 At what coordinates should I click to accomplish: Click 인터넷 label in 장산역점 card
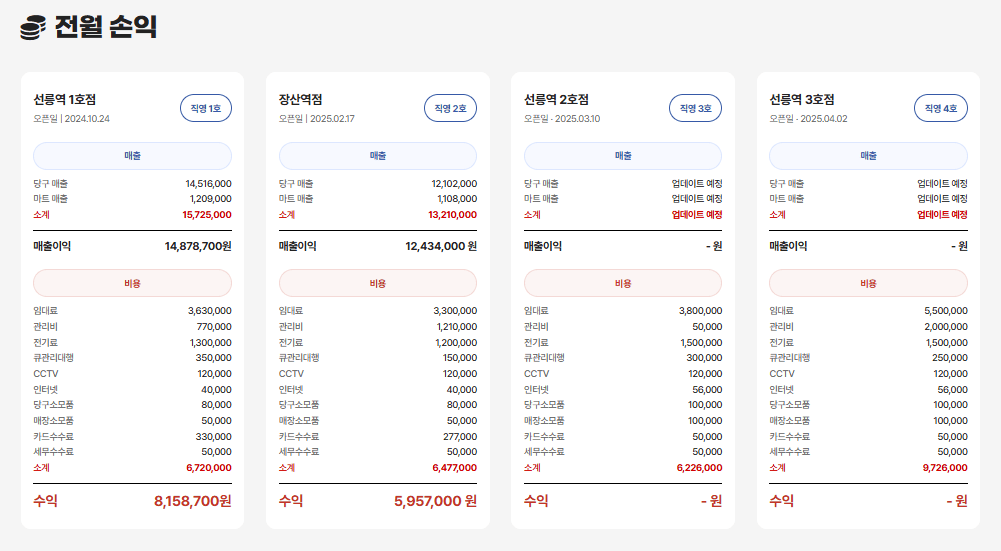pyautogui.click(x=291, y=389)
